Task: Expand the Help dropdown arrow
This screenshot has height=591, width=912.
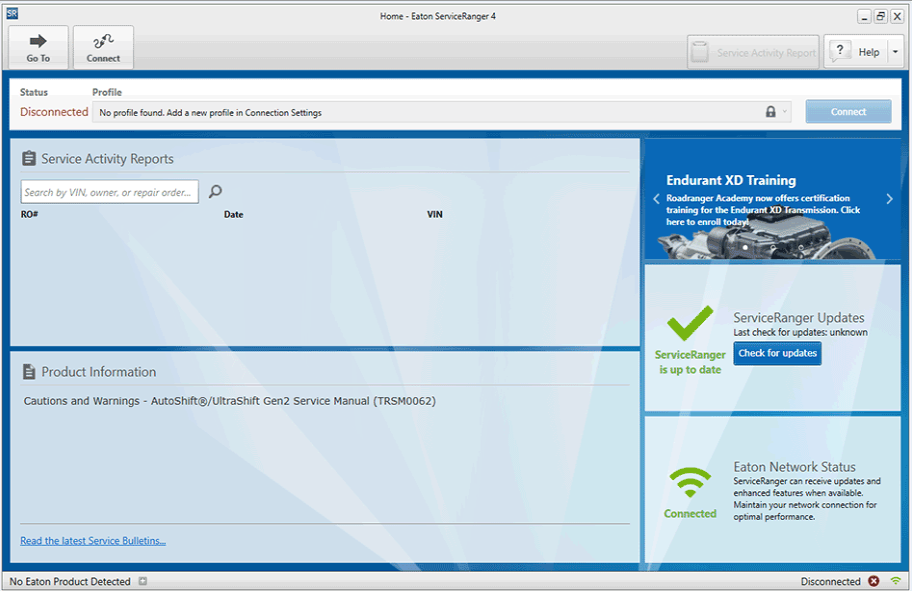Action: click(x=895, y=52)
